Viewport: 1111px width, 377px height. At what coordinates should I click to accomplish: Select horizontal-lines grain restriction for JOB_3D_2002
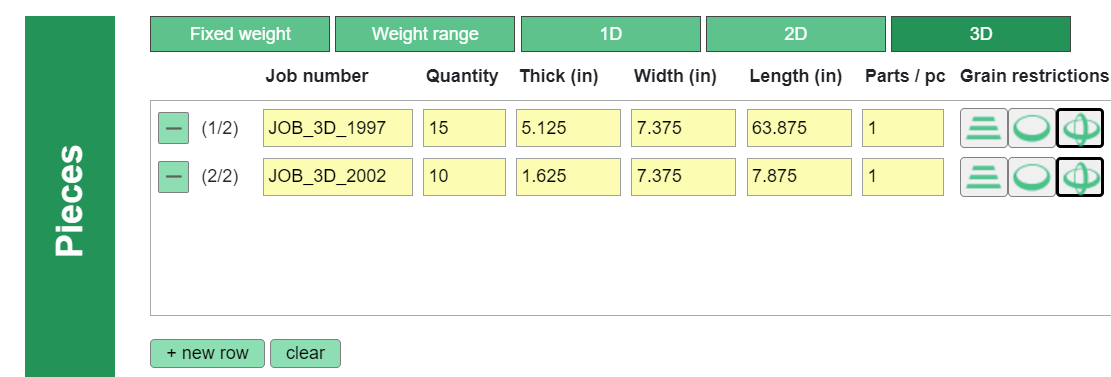click(983, 176)
